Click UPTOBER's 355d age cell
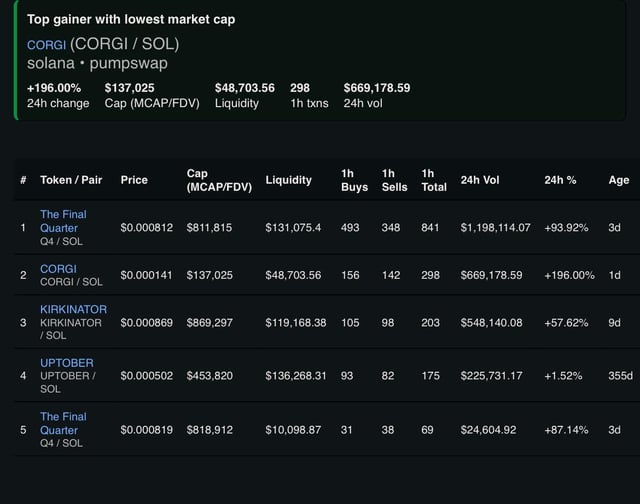The image size is (640, 504). coord(620,375)
